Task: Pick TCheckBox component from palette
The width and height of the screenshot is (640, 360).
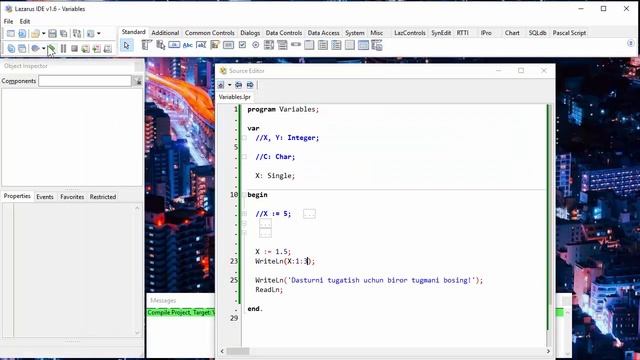Action: click(x=242, y=45)
